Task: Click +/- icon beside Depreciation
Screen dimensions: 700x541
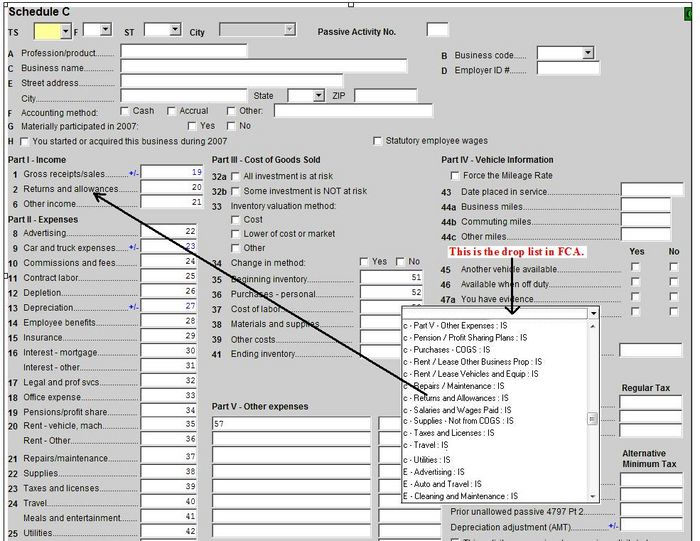Action: click(x=133, y=307)
